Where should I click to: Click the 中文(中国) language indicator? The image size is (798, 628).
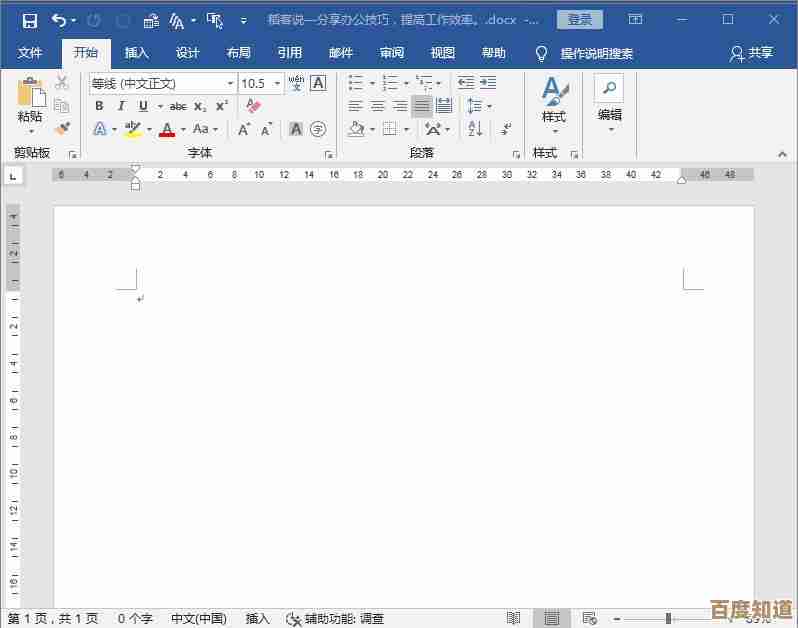click(199, 619)
